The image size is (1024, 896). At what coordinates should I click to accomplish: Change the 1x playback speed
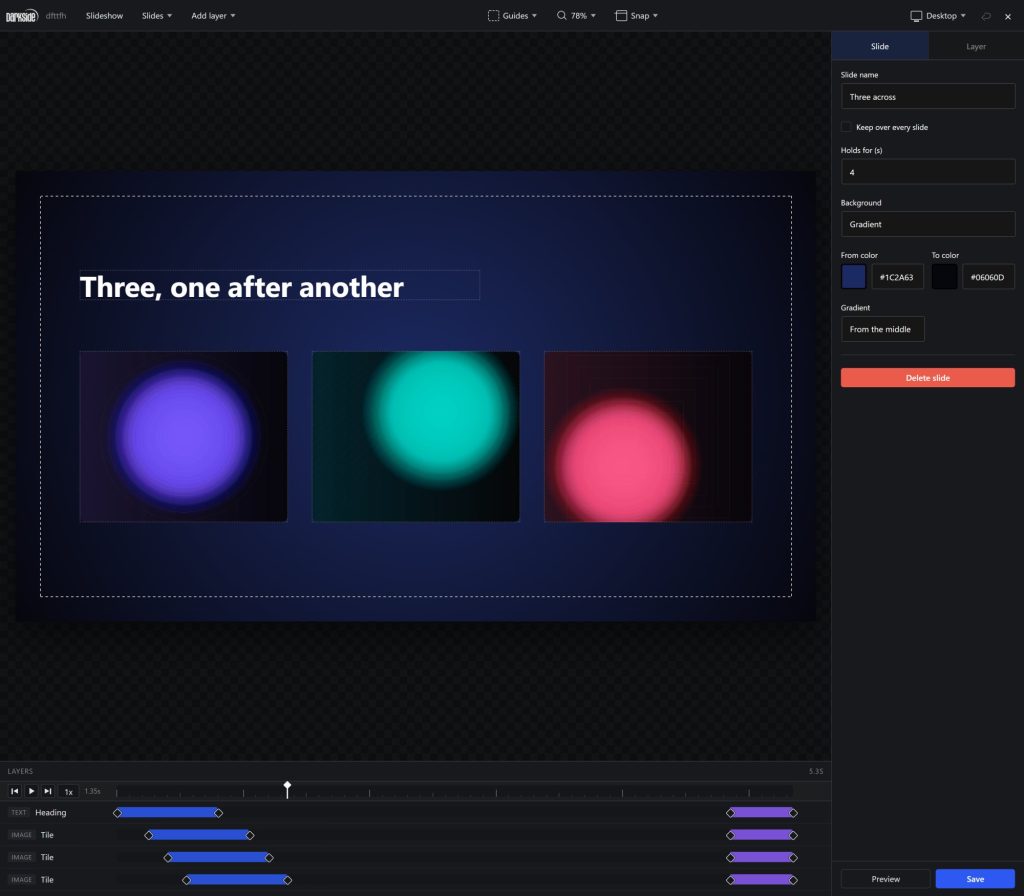69,792
